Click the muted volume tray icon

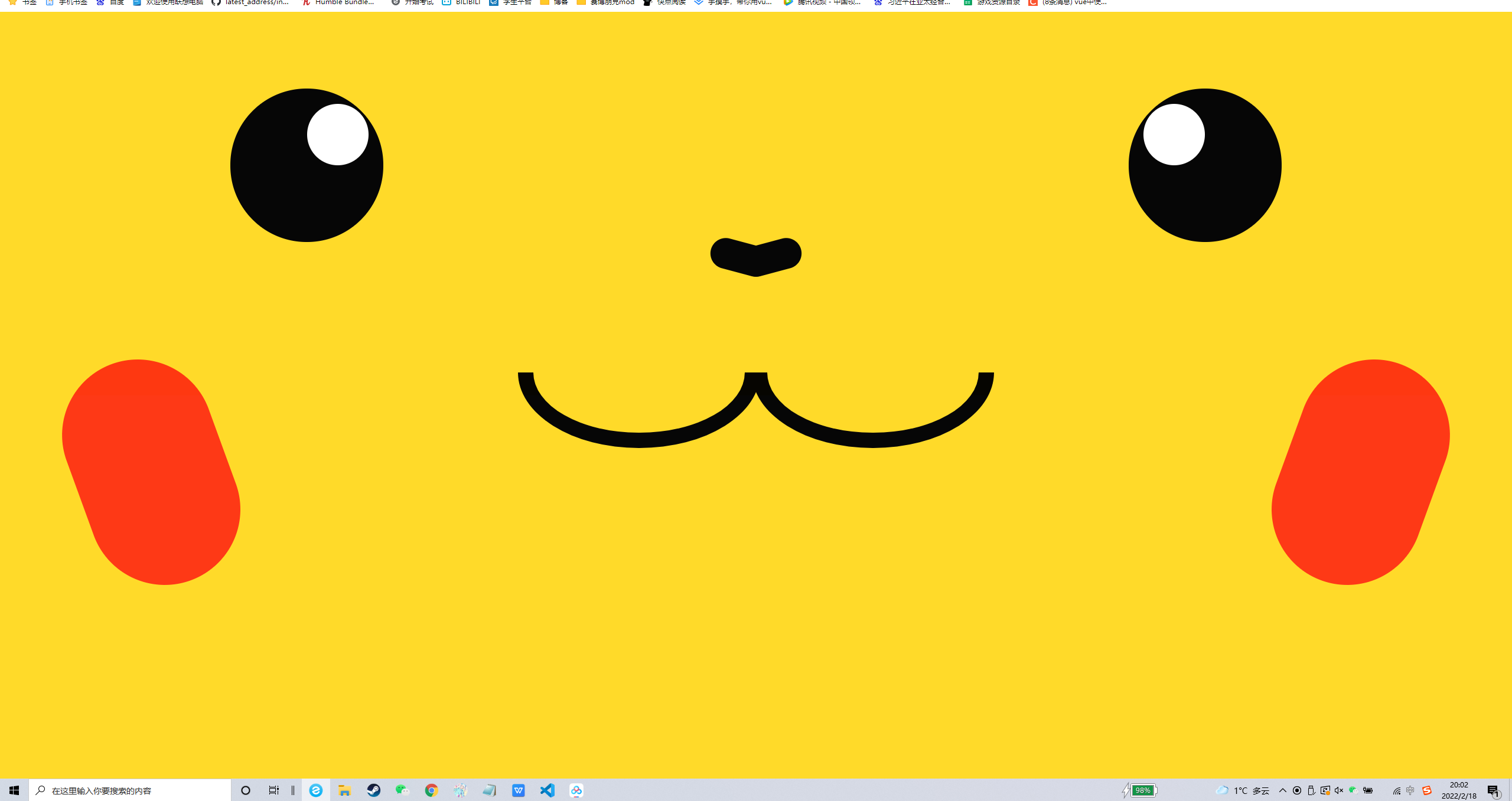[1339, 790]
